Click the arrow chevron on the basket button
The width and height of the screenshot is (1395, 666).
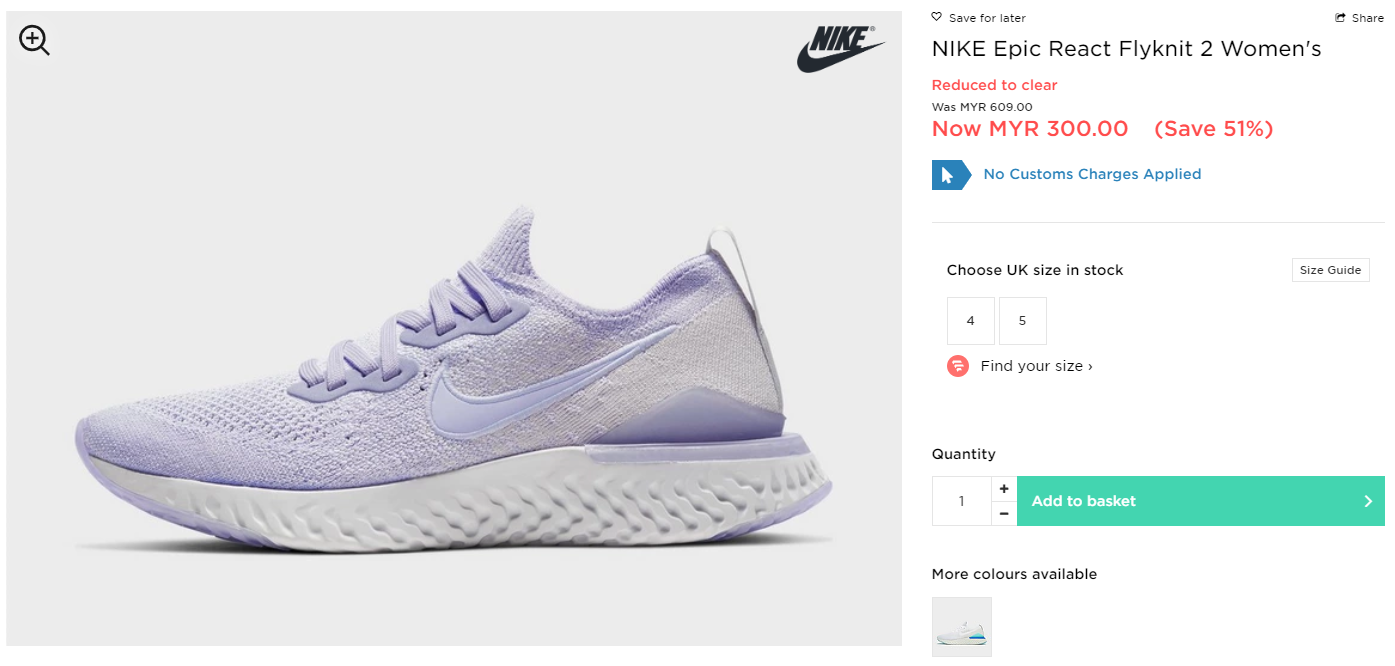[x=1368, y=501]
